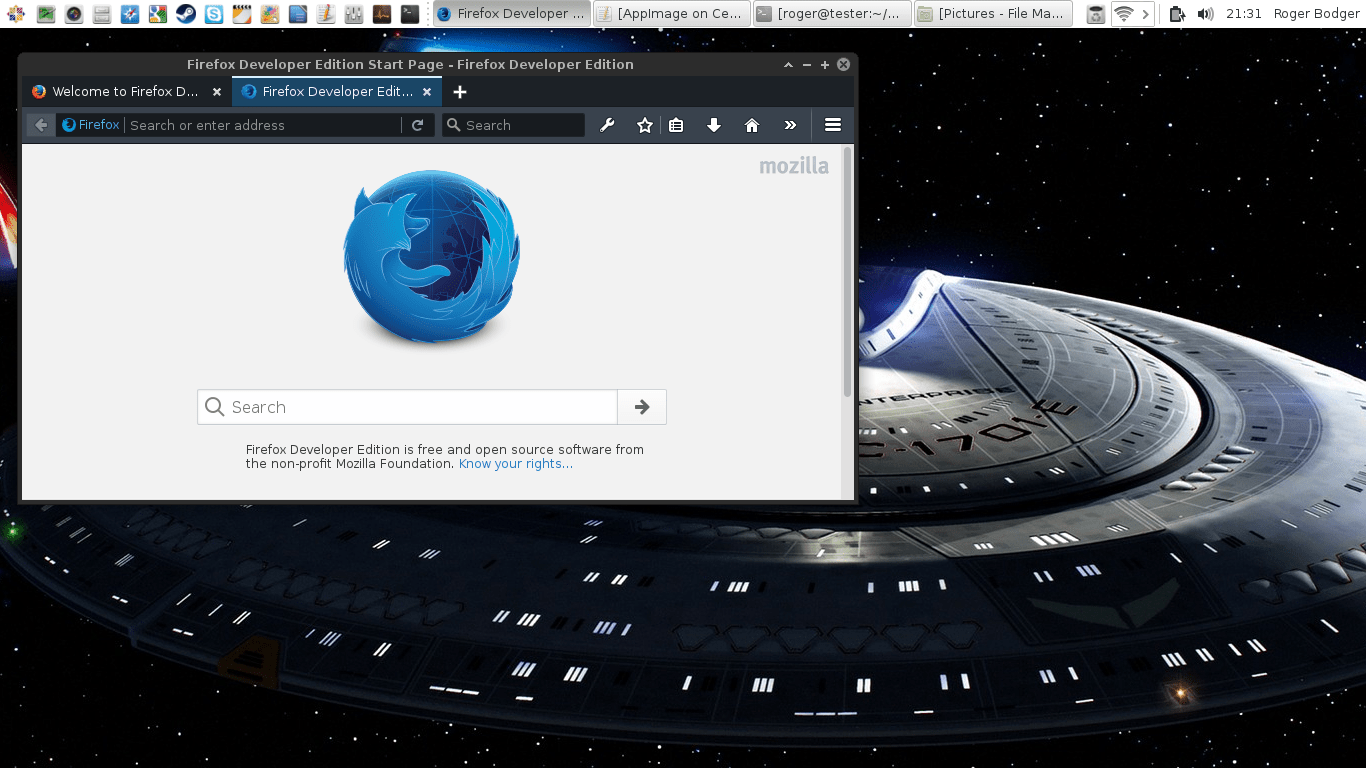Viewport: 1366px width, 768px height.
Task: Launch the blue document writer icon
Action: (297, 14)
